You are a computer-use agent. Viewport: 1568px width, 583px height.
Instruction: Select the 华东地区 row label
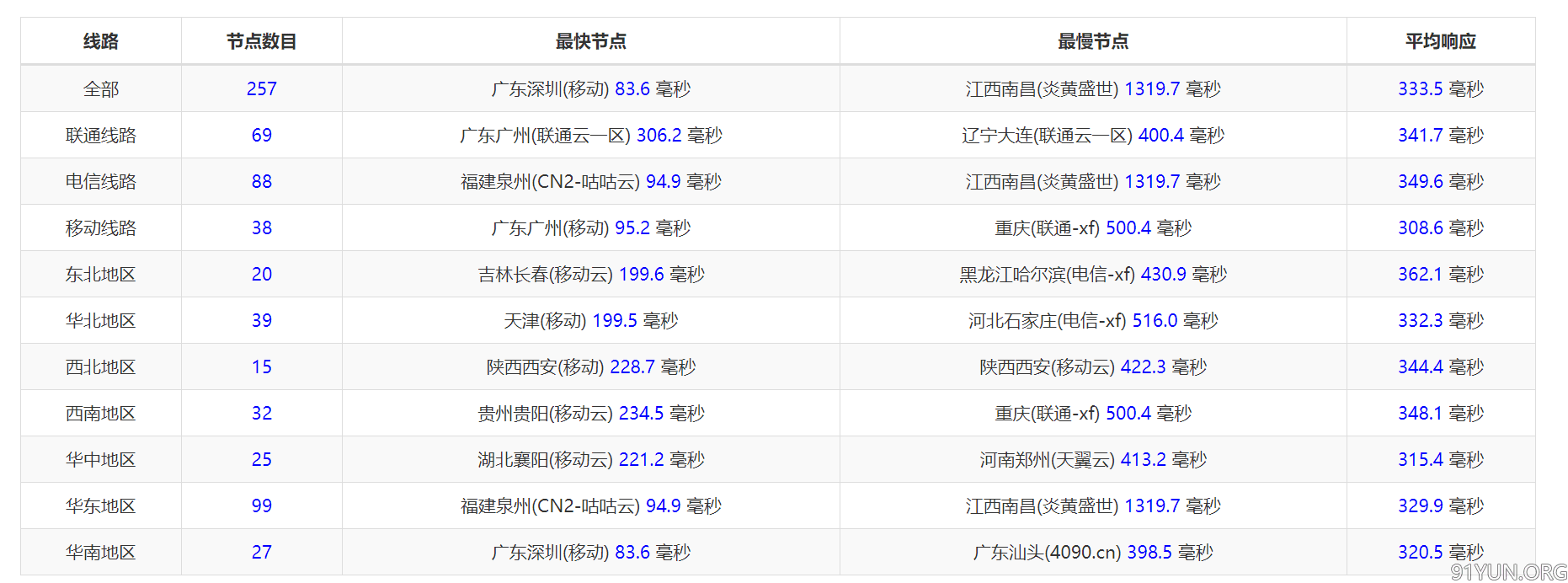[x=101, y=505]
